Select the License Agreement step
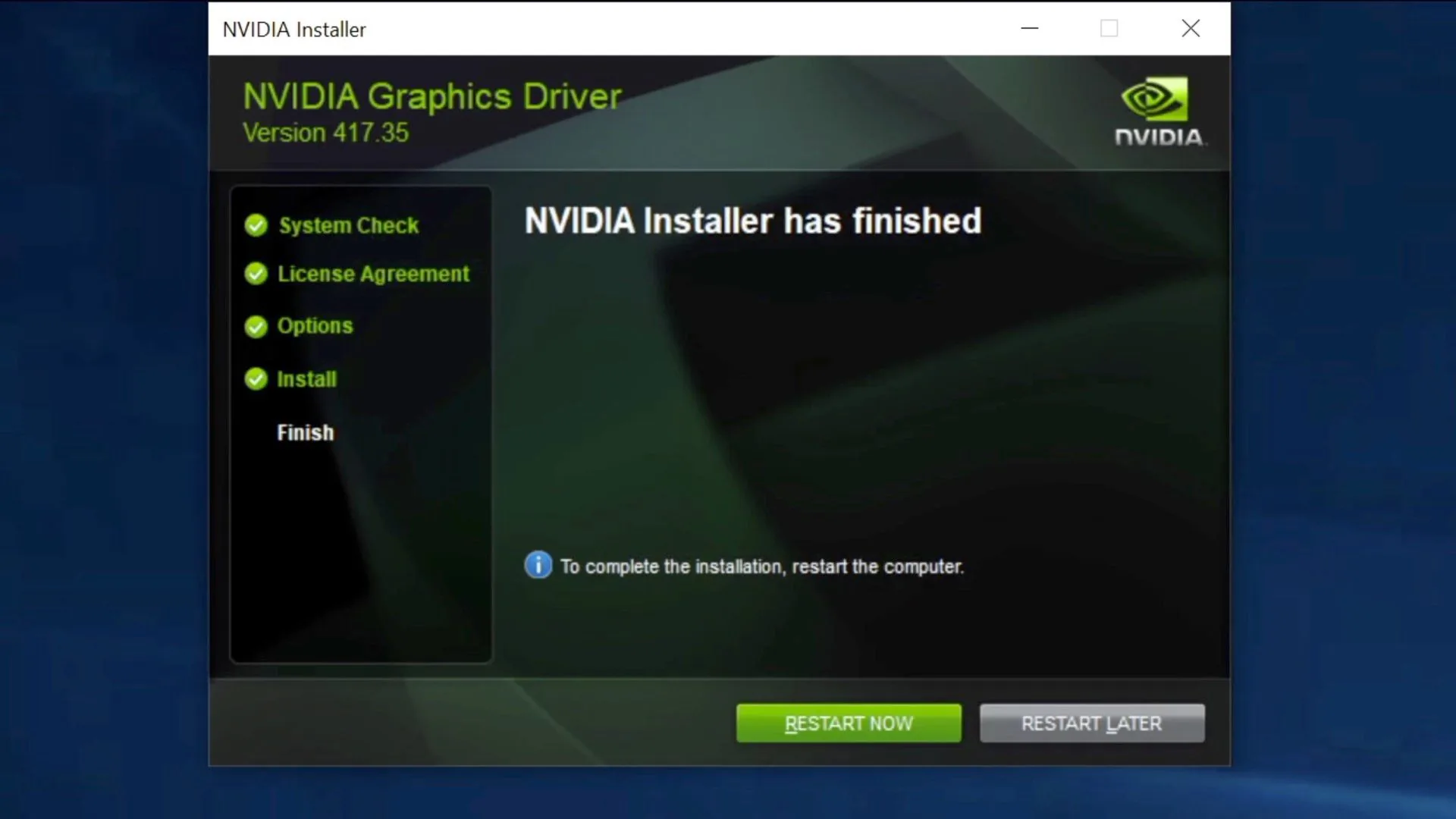Image resolution: width=1456 pixels, height=819 pixels. click(373, 274)
